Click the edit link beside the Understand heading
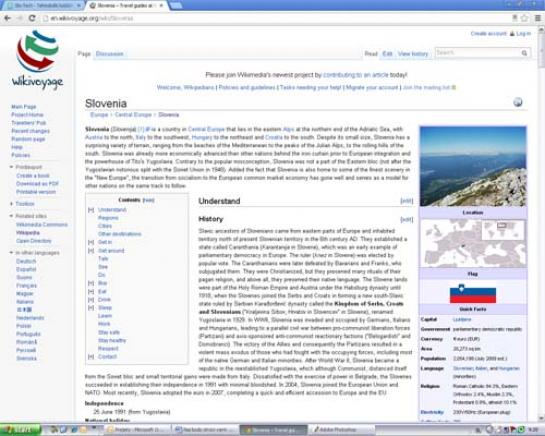Viewport: 545px width, 436px height. pos(407,201)
